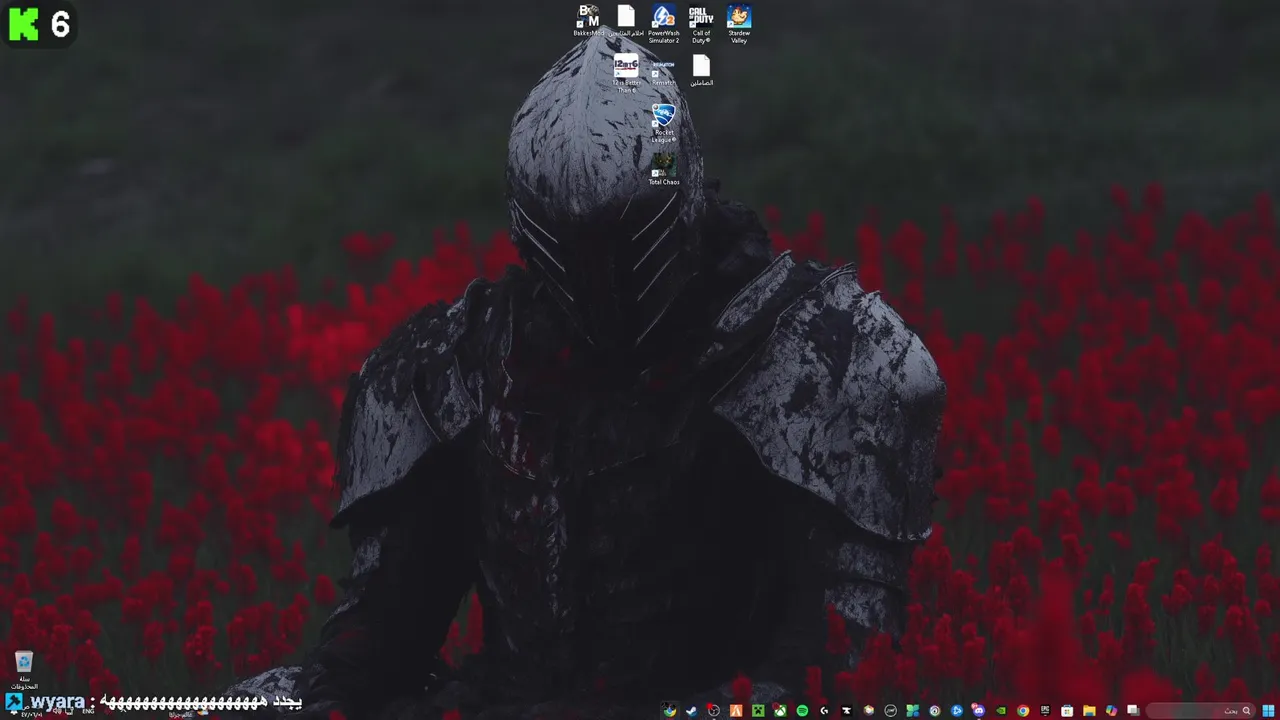The width and height of the screenshot is (1280, 720).
Task: Open Google Chrome next to Epic Games
Action: tap(1022, 711)
